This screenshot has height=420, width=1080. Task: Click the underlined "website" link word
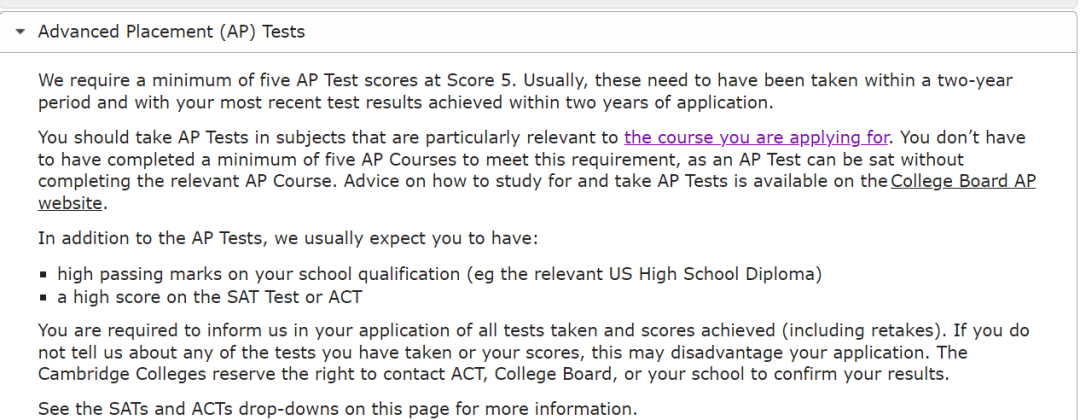point(70,203)
